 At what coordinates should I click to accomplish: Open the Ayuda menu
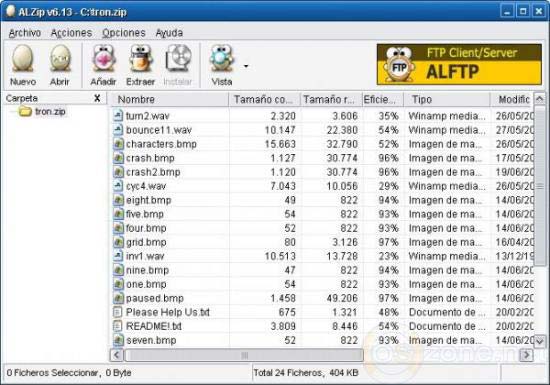click(x=169, y=33)
